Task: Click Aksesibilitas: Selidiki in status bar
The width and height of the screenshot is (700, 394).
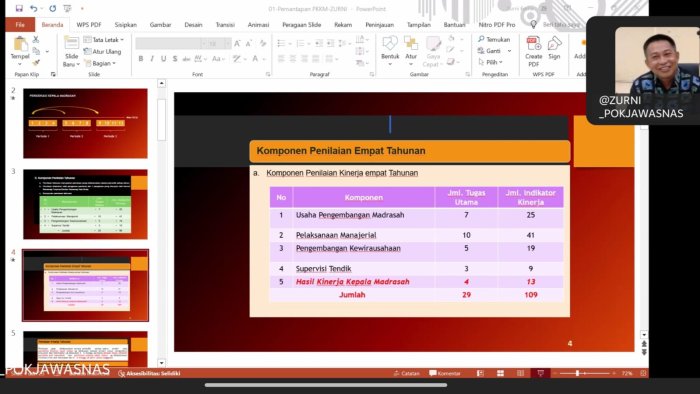Action: coord(149,373)
